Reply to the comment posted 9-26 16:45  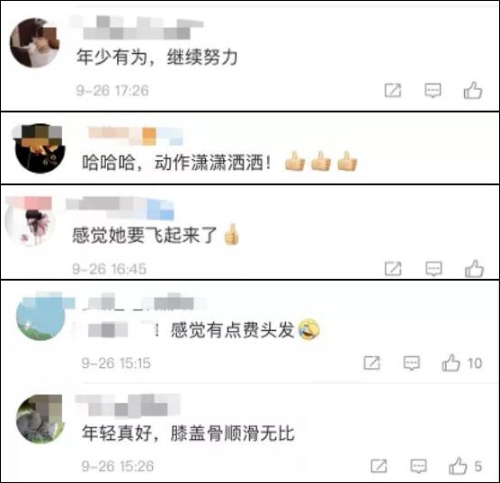coord(434,269)
